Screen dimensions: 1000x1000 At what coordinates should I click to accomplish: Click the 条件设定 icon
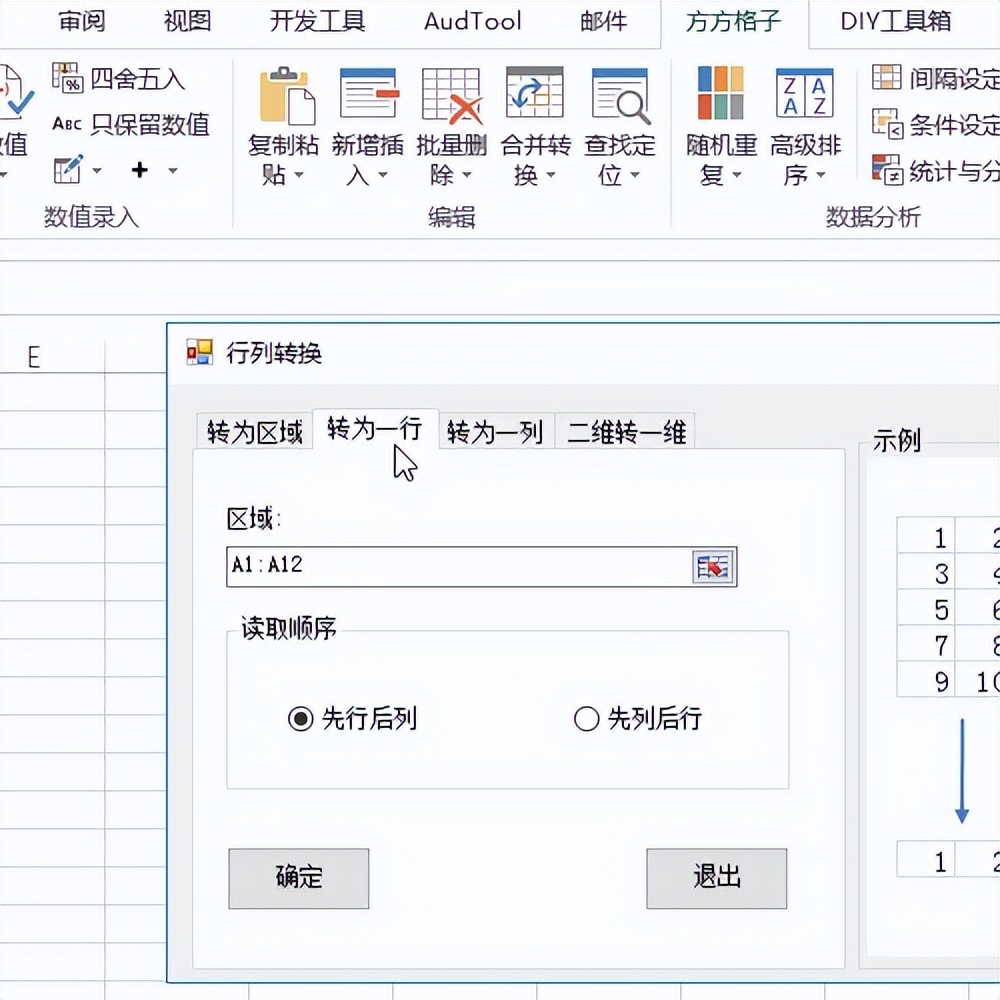pos(887,124)
